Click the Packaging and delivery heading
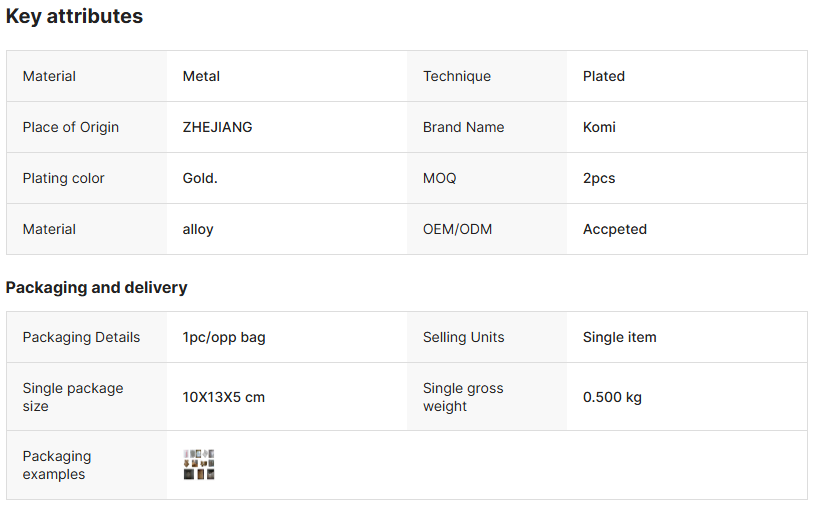 (x=97, y=288)
